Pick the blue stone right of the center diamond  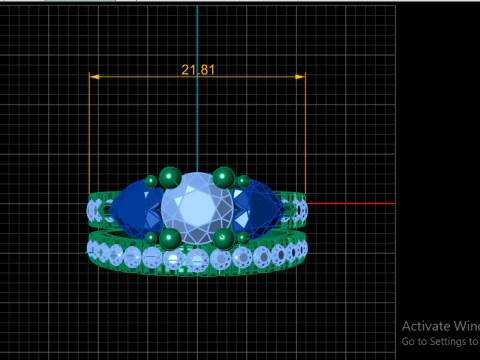point(259,209)
